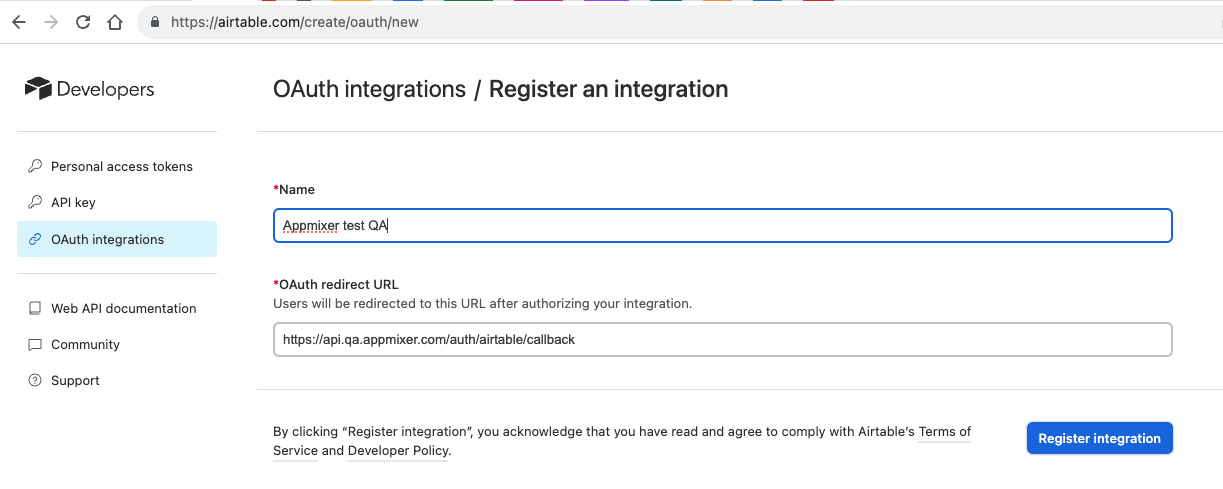Open Personal access tokens in sidebar
The width and height of the screenshot is (1223, 489).
coord(121,166)
